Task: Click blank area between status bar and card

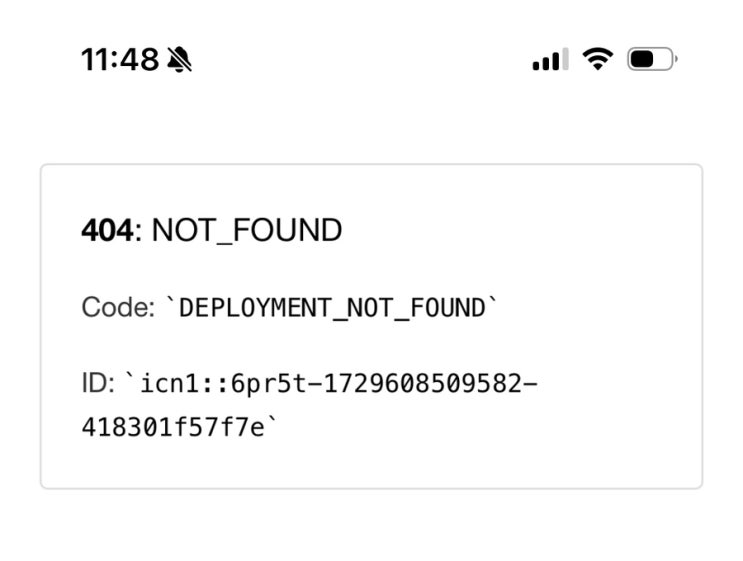Action: click(371, 125)
